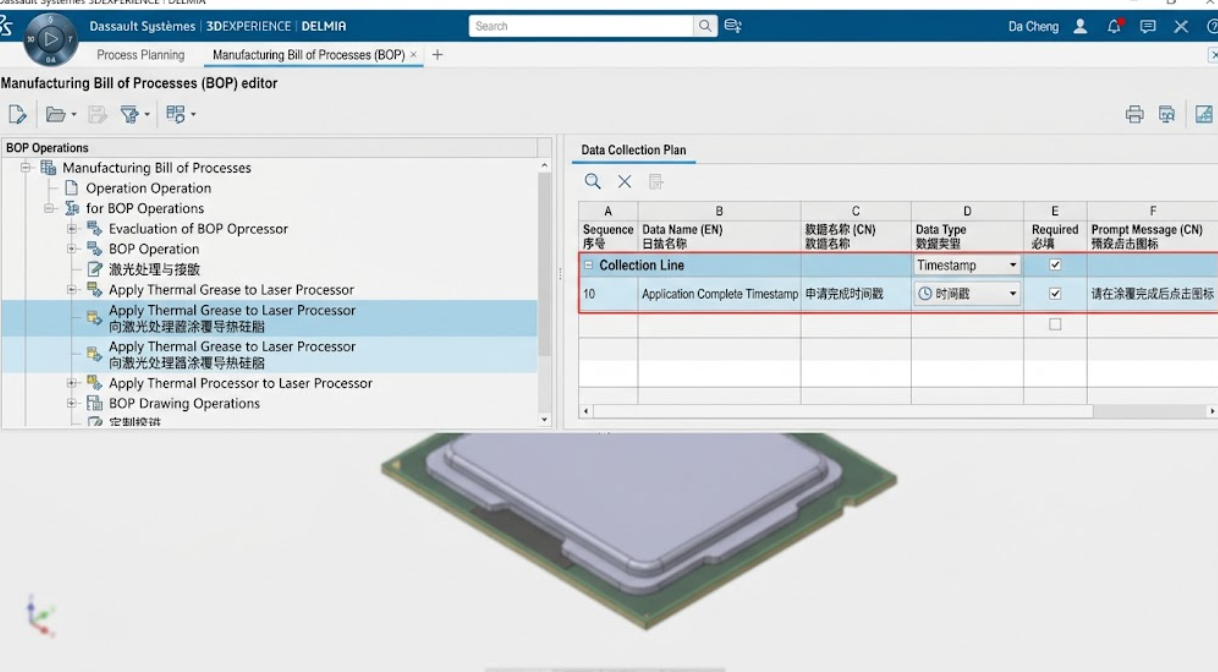This screenshot has height=672, width=1218.
Task: Open the user profile icon near Da Cheng
Action: pyautogui.click(x=1080, y=27)
